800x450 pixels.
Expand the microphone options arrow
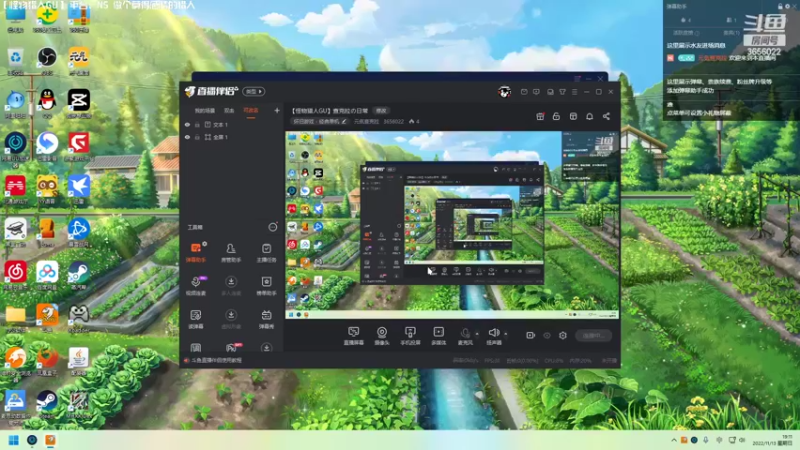[x=477, y=334]
